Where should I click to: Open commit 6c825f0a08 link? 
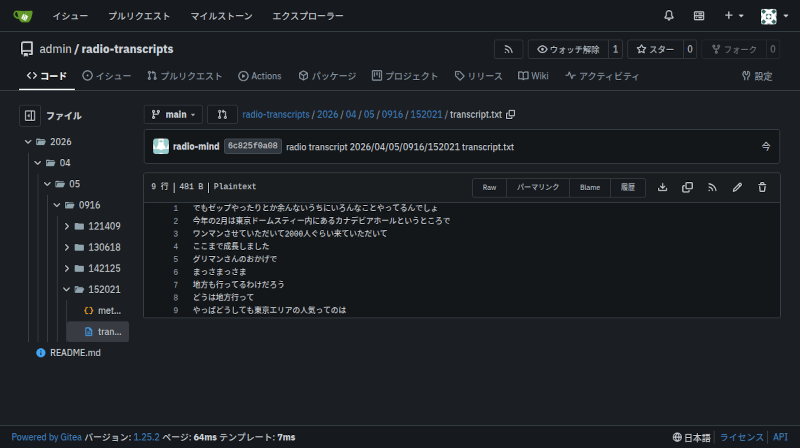coord(253,146)
